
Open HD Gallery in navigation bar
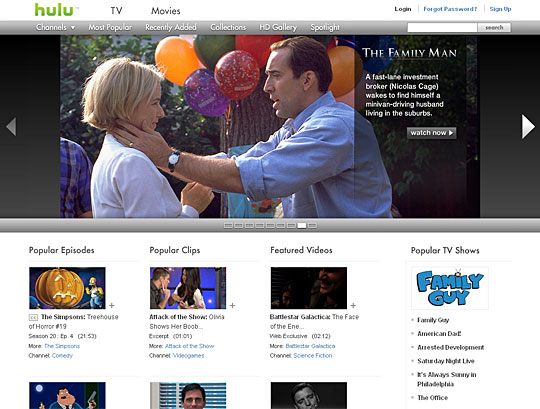[x=278, y=27]
